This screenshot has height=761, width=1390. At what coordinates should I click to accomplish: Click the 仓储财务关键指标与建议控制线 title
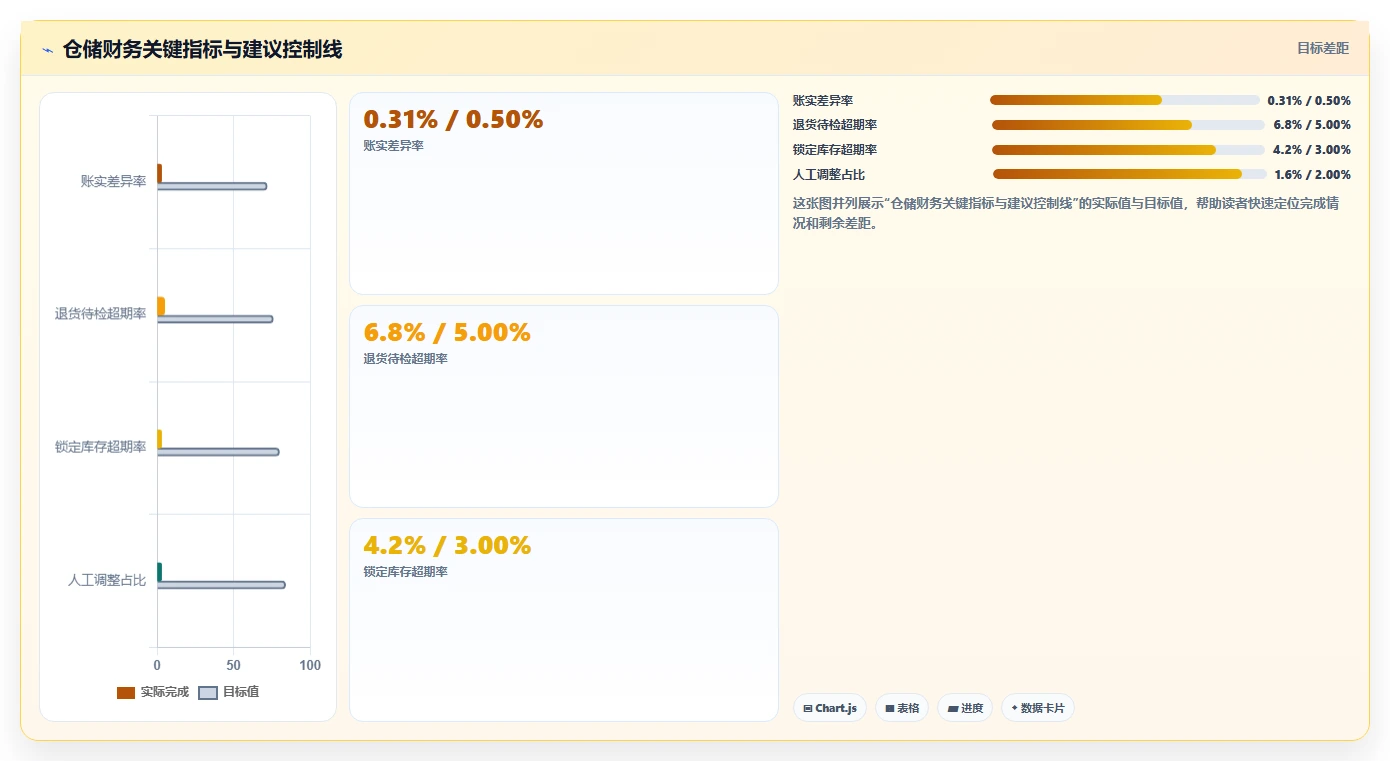click(x=202, y=50)
